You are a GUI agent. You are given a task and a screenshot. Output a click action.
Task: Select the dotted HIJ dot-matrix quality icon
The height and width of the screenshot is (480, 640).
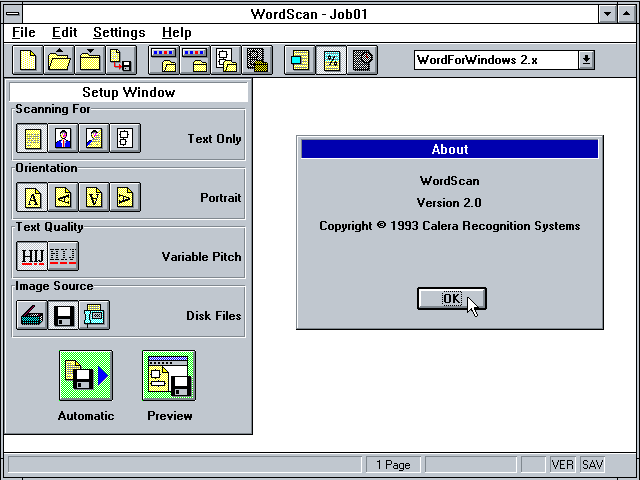click(x=63, y=256)
